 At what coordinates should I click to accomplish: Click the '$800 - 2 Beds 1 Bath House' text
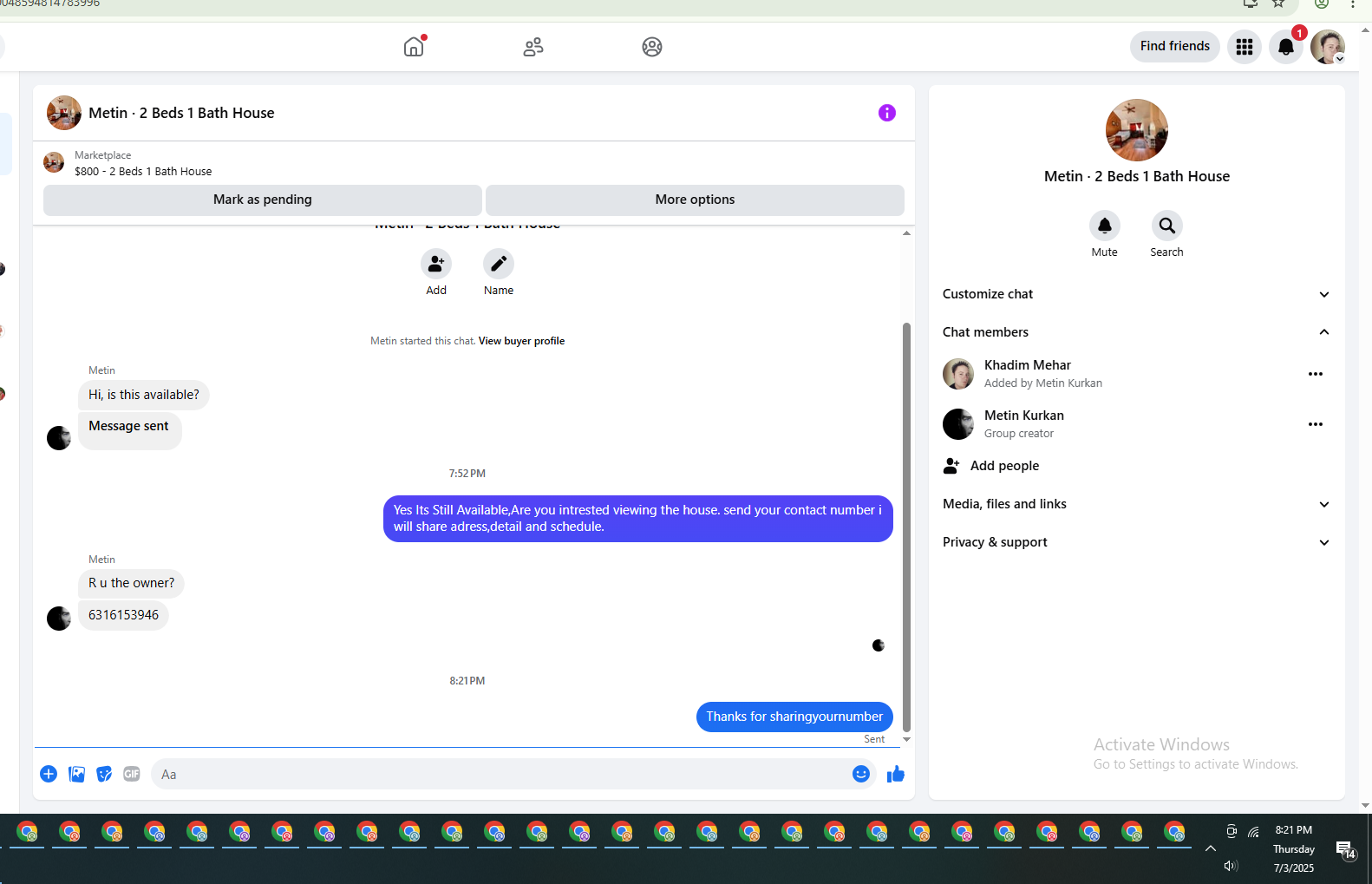point(143,172)
